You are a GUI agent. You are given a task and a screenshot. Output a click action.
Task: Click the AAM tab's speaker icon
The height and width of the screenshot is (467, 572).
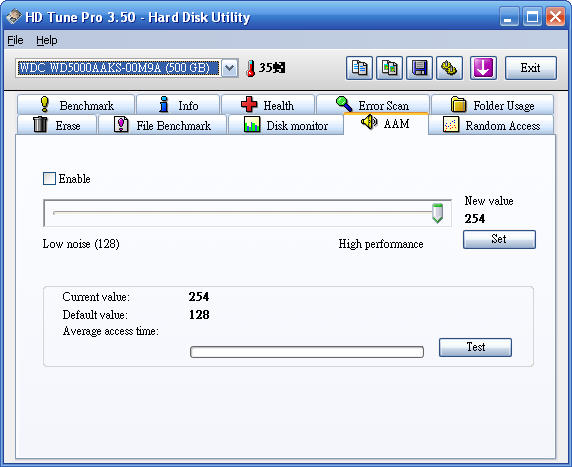tap(369, 122)
